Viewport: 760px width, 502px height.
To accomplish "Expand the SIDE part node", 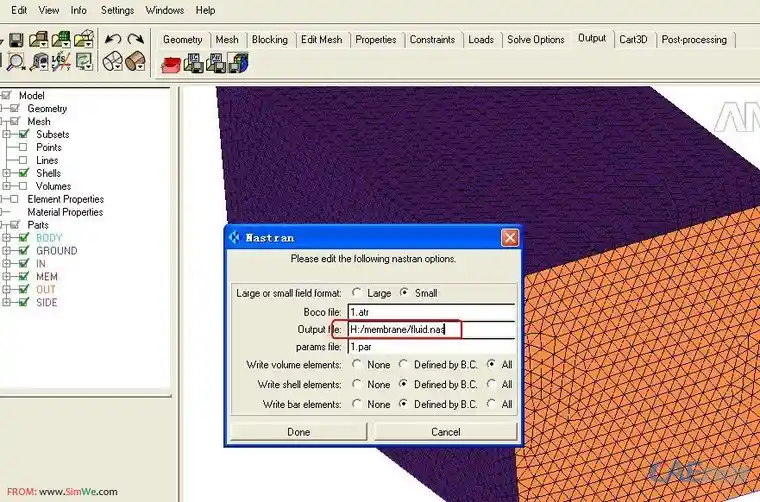I will (6, 302).
